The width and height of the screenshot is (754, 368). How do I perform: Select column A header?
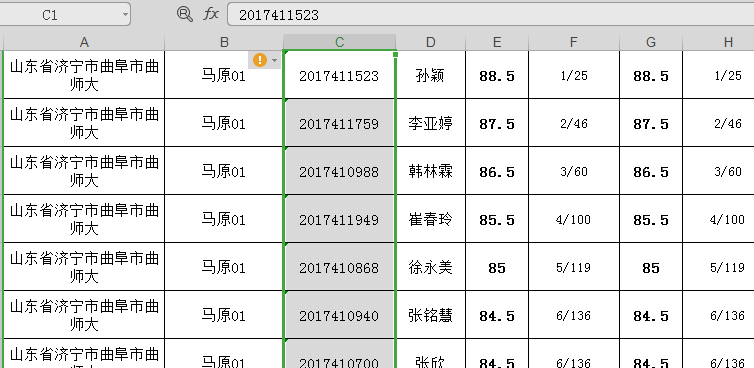pos(84,42)
